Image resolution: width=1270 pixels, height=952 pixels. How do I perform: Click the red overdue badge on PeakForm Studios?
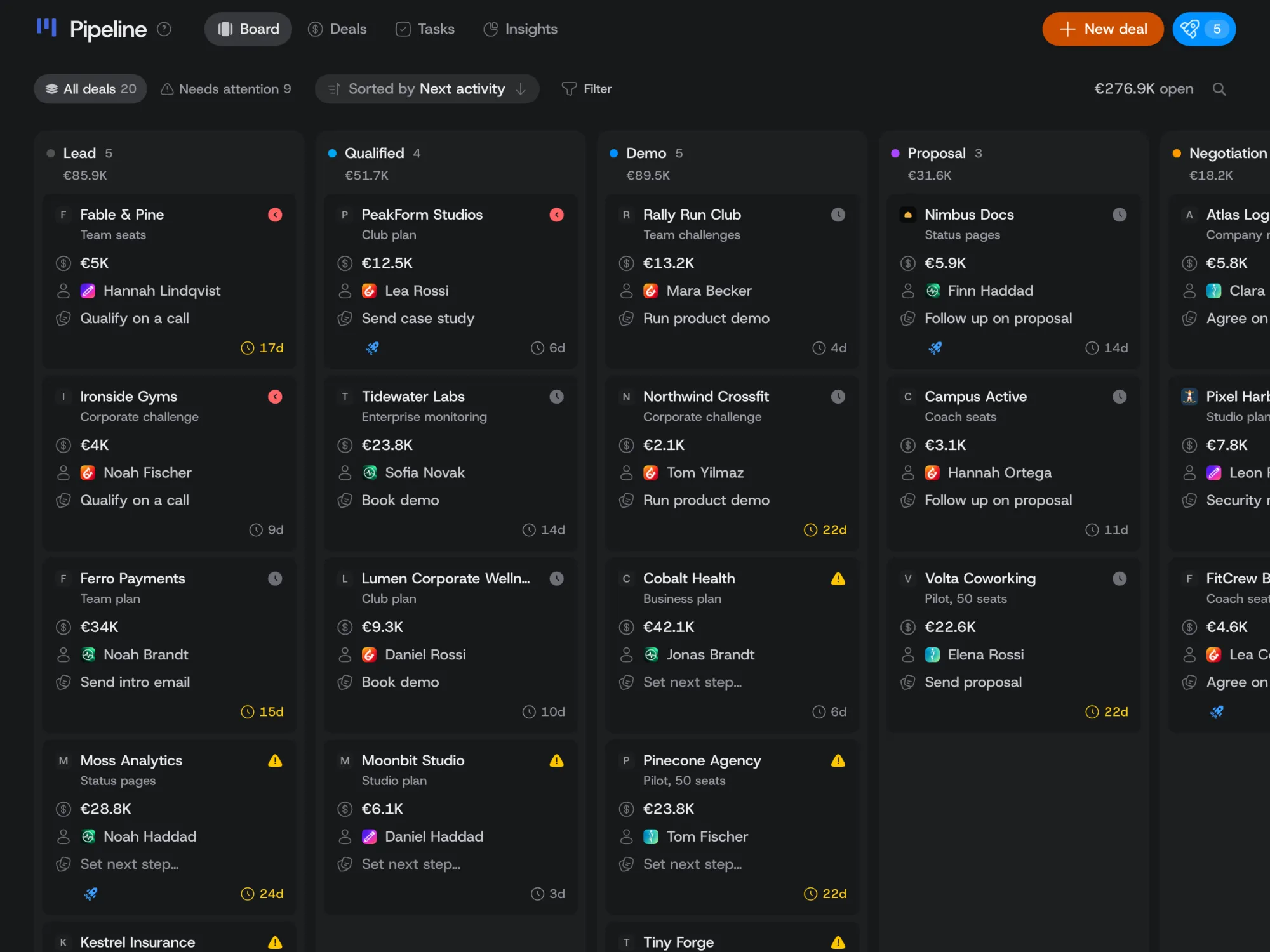tap(556, 215)
